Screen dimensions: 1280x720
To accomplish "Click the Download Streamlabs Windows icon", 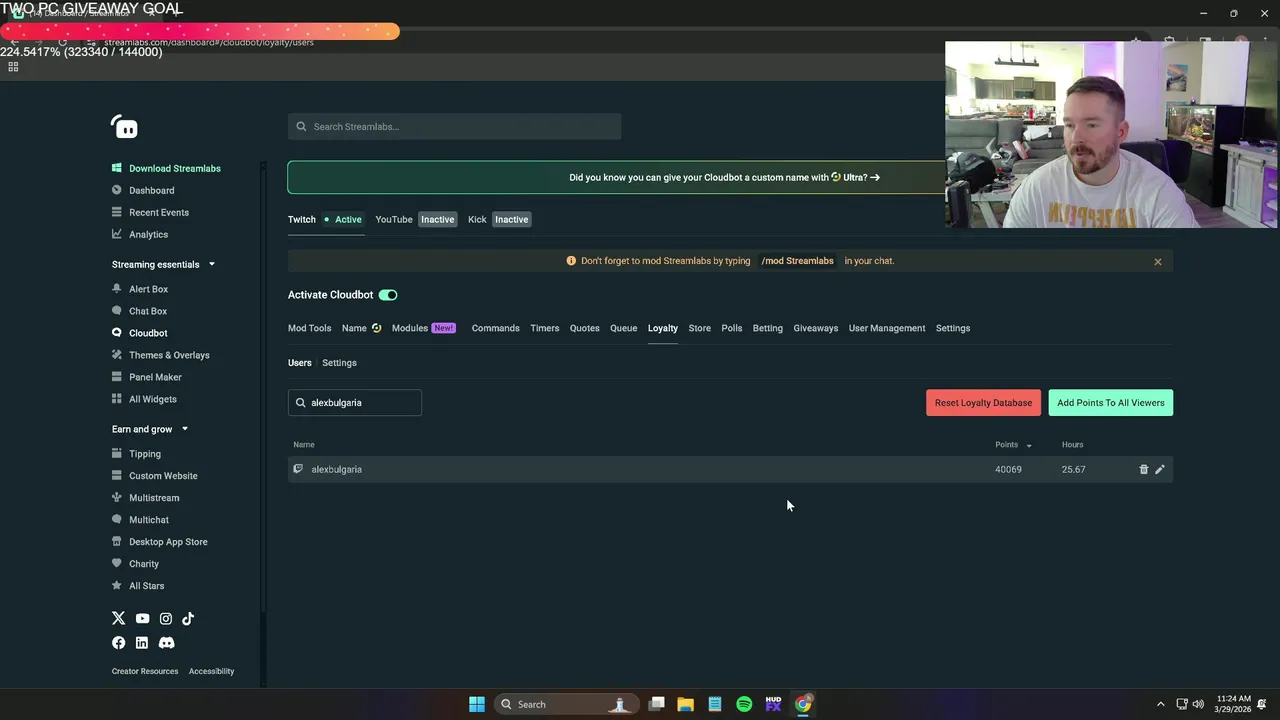I will click(117, 168).
